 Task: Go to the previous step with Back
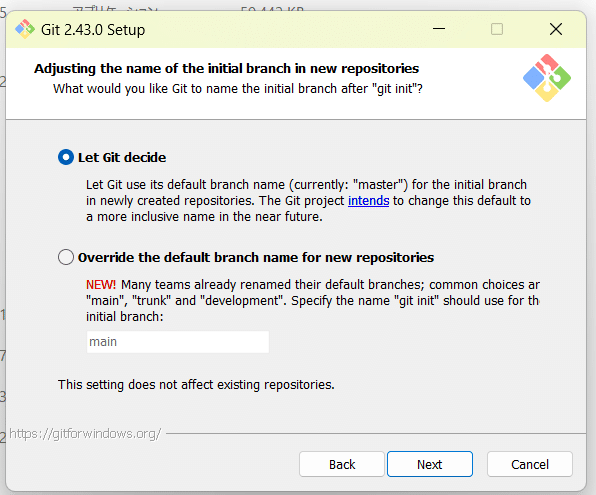[342, 464]
